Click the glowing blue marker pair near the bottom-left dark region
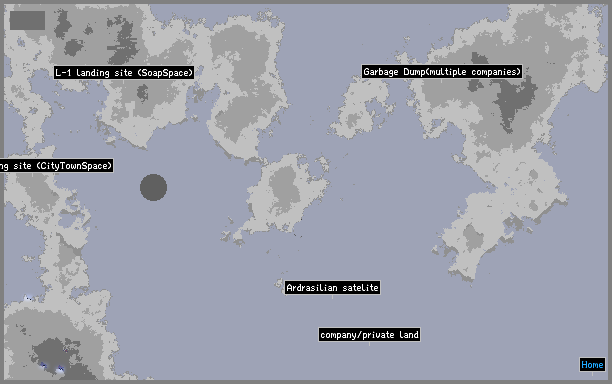Screen dimensions: 612x384 (52, 368)
